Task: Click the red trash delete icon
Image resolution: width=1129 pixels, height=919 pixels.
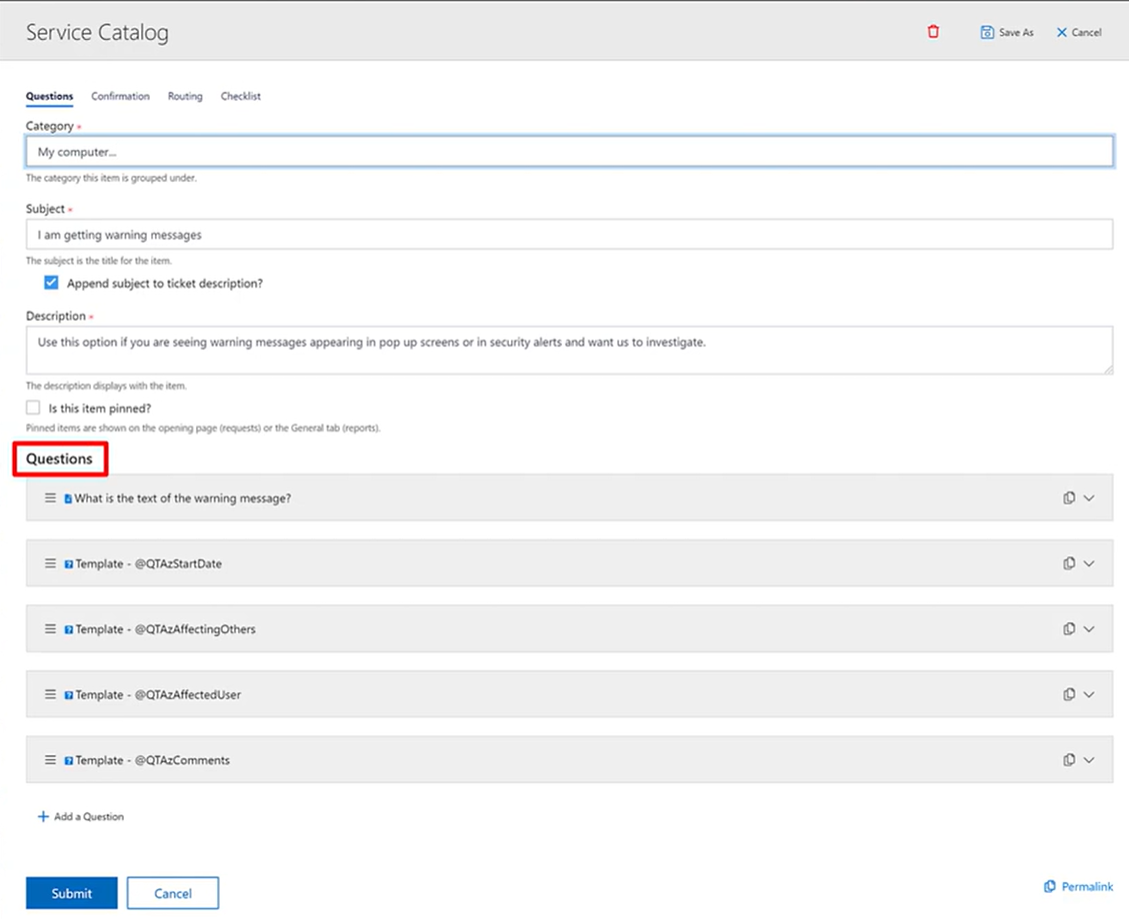Action: pyautogui.click(x=933, y=32)
